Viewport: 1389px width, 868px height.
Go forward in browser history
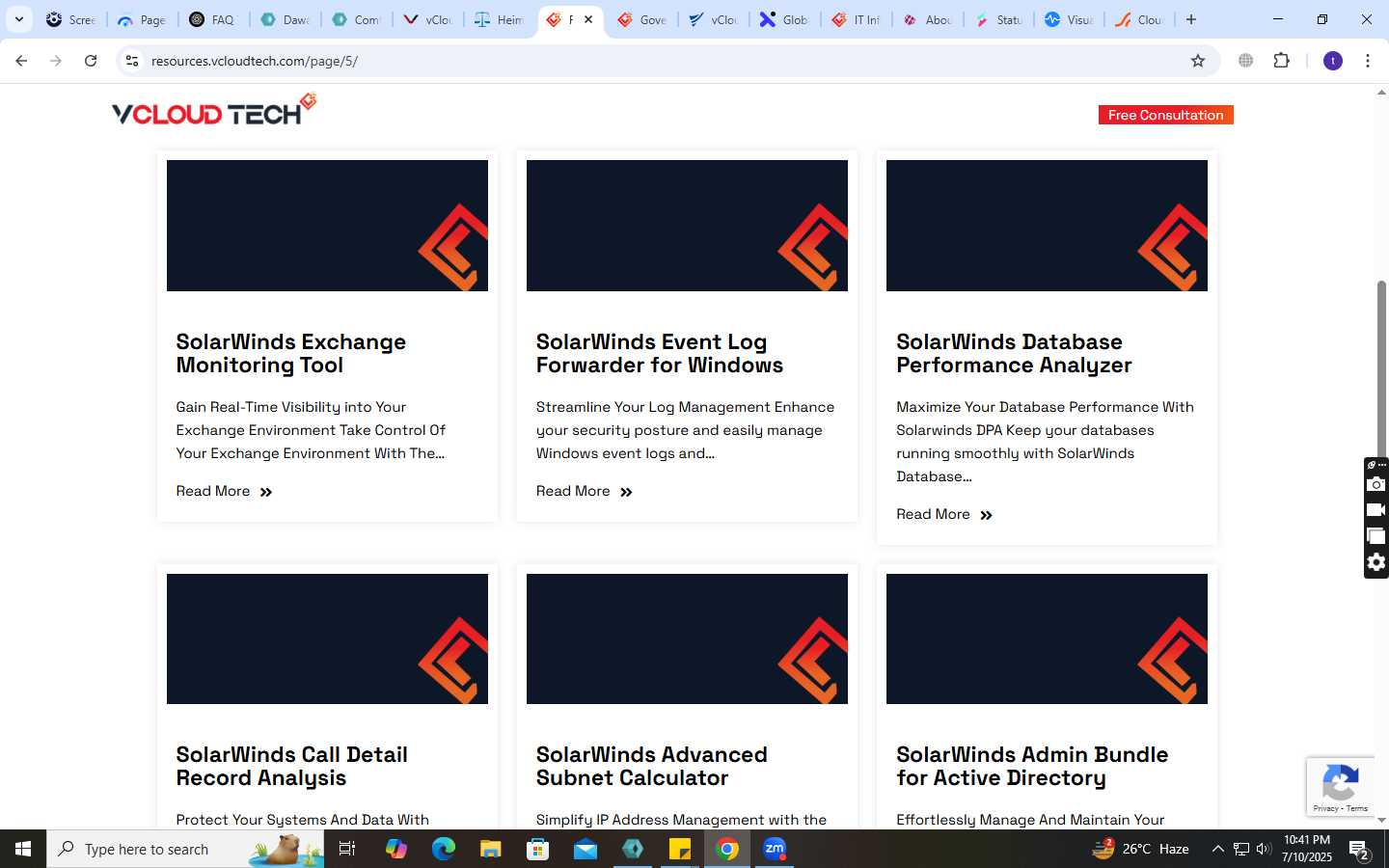coord(56,61)
